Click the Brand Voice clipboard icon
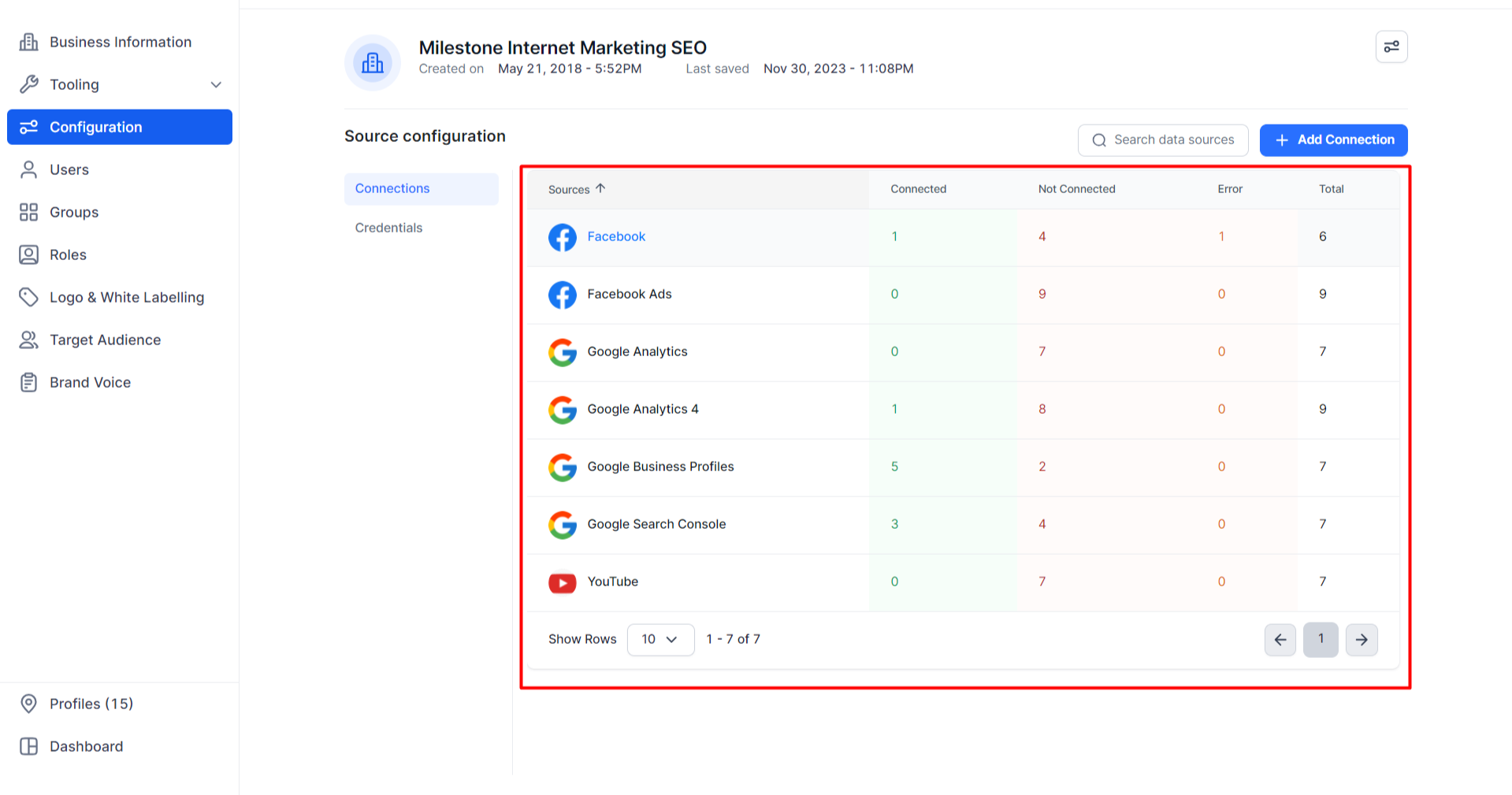The height and width of the screenshot is (795, 1512). 29,382
